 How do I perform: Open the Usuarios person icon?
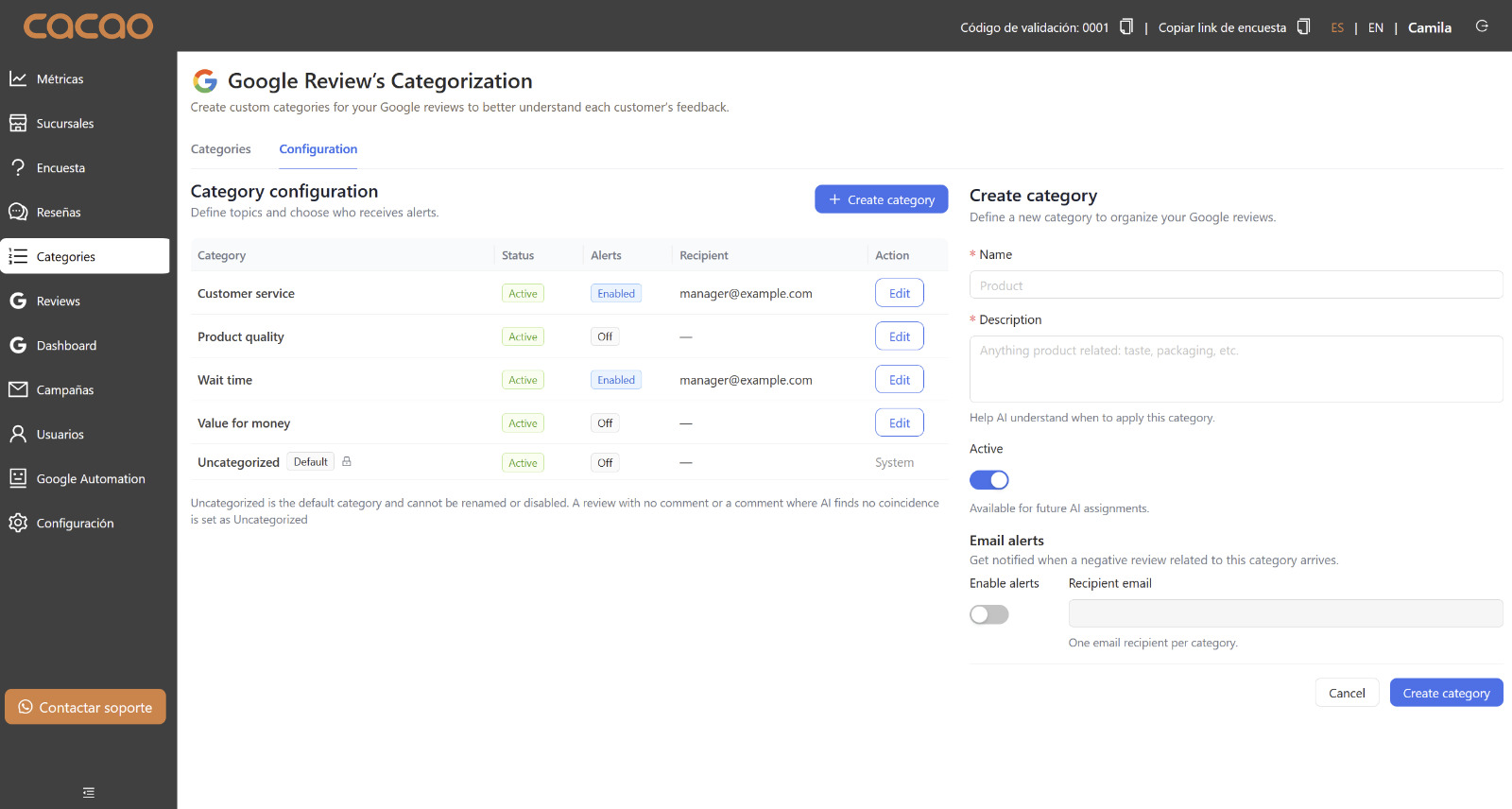point(18,434)
